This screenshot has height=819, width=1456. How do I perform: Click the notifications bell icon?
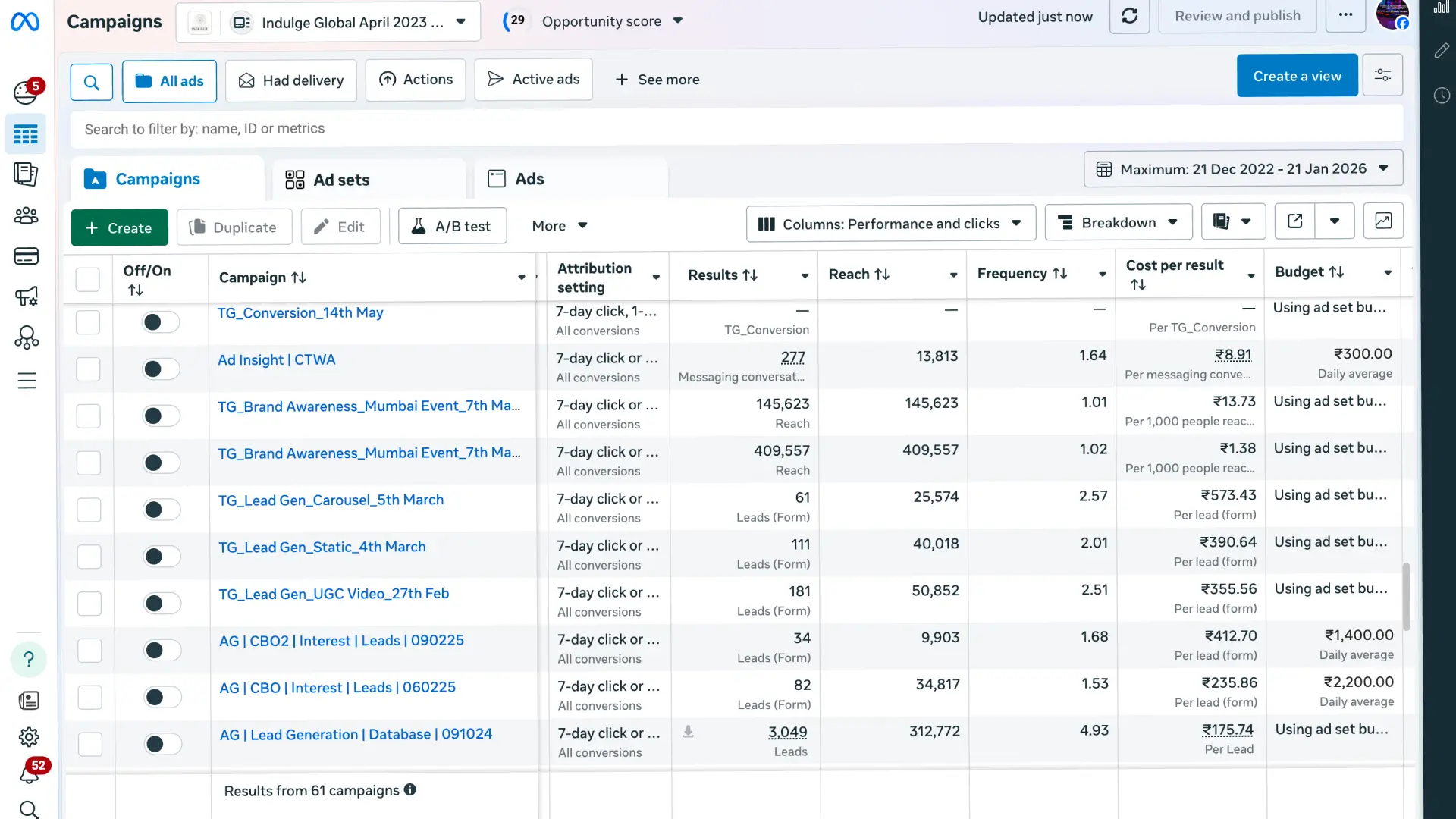click(29, 773)
